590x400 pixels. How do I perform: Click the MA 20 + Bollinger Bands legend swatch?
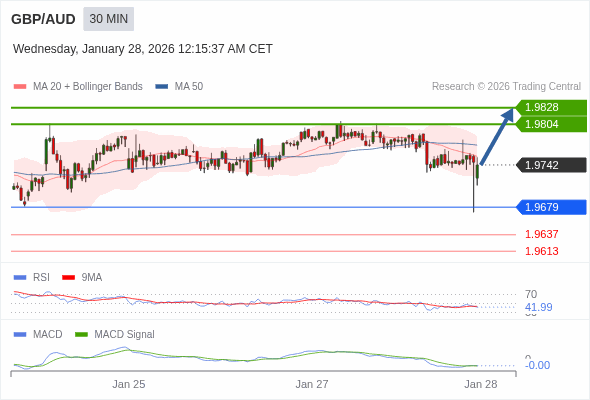click(20, 87)
